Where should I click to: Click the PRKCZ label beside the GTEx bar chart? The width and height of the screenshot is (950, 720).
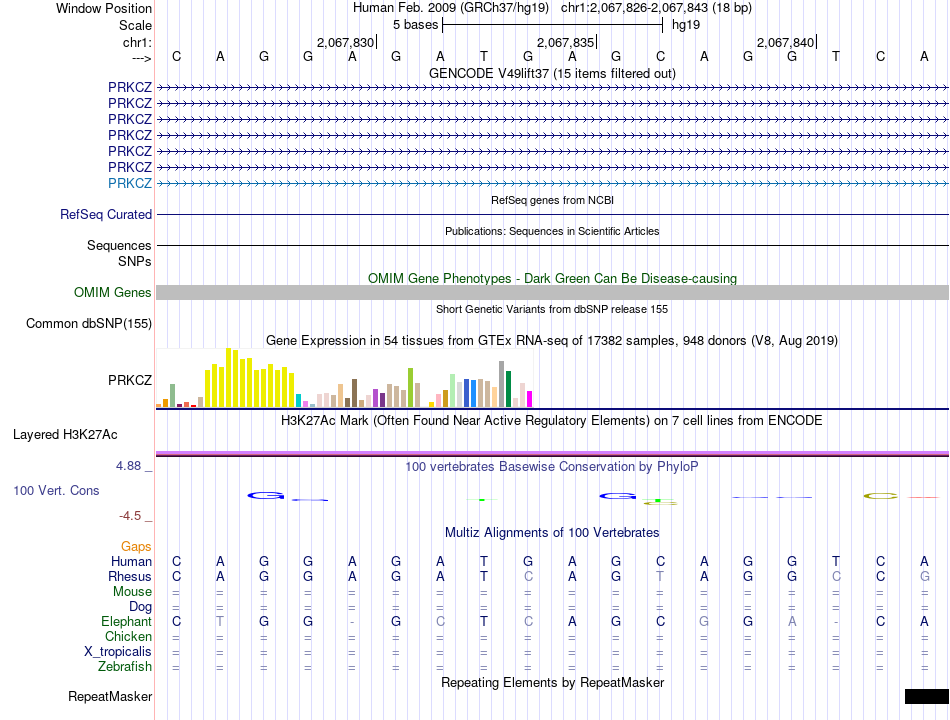tap(130, 380)
